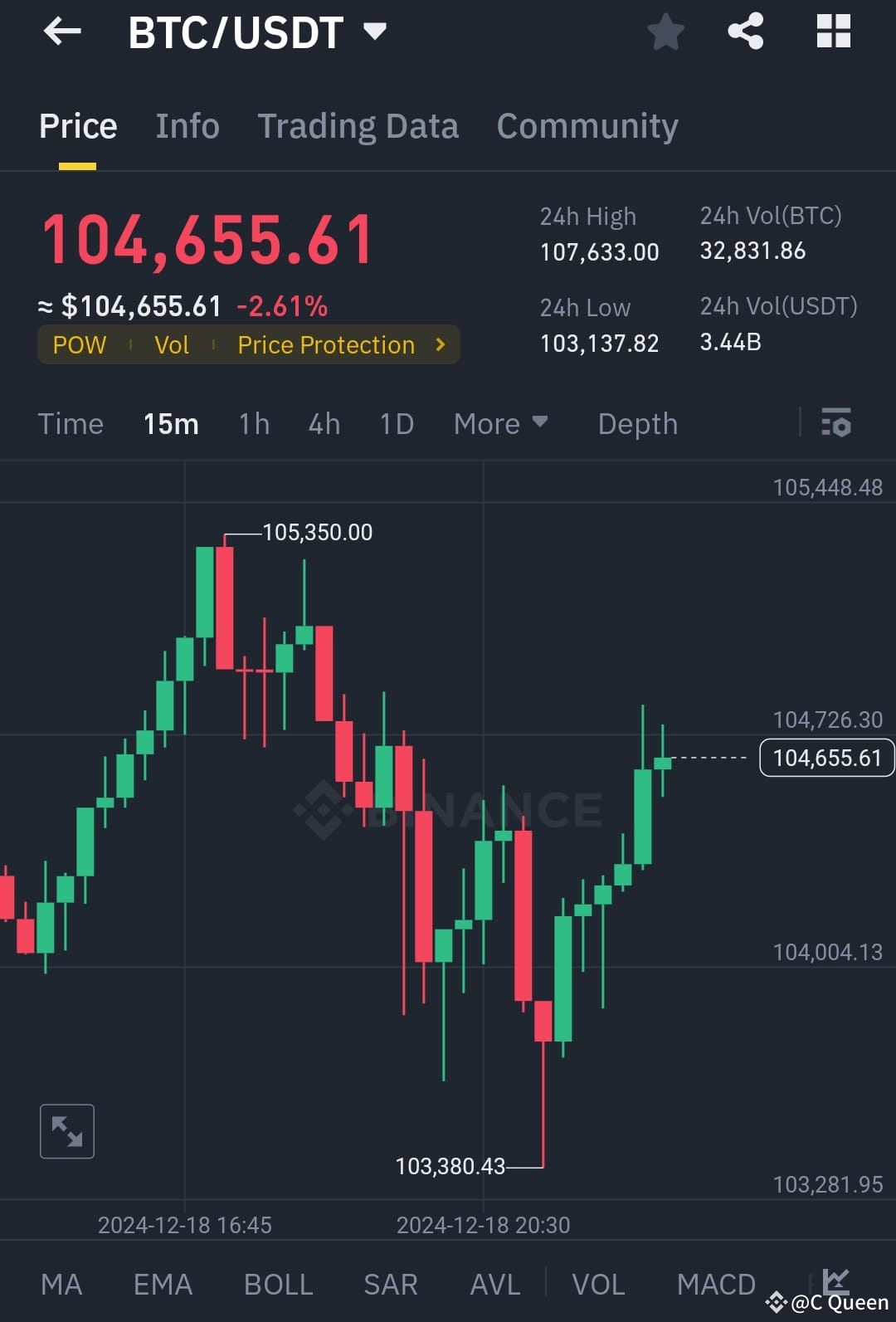Switch to the Trading Data tab
The image size is (896, 1322).
click(x=358, y=125)
